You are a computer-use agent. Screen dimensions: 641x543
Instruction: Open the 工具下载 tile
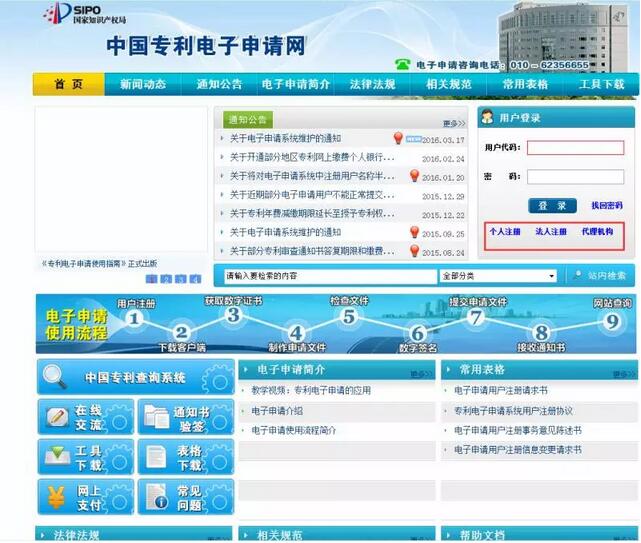[x=86, y=457]
